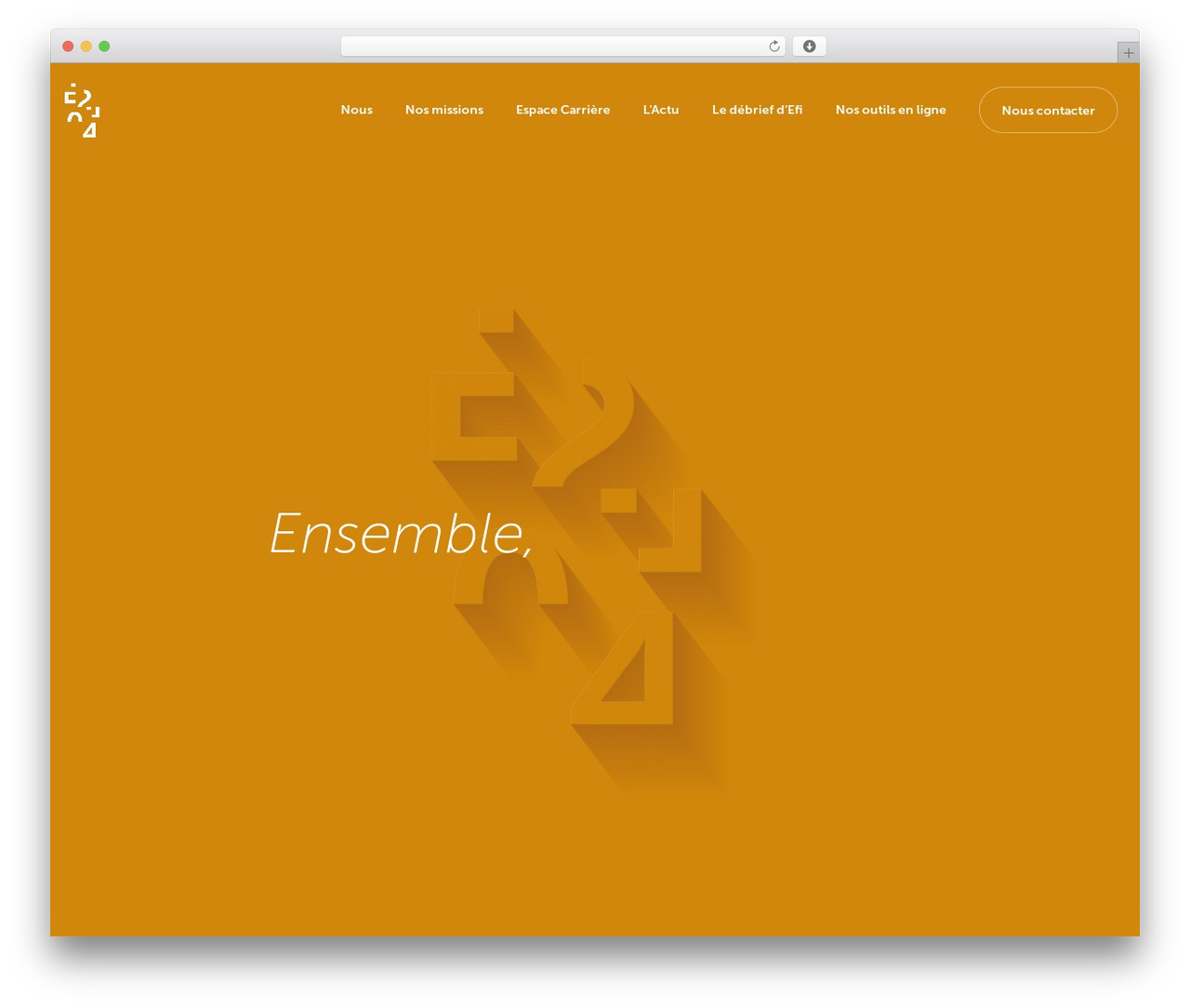
Task: Open Espace Carrière section
Action: (x=563, y=110)
